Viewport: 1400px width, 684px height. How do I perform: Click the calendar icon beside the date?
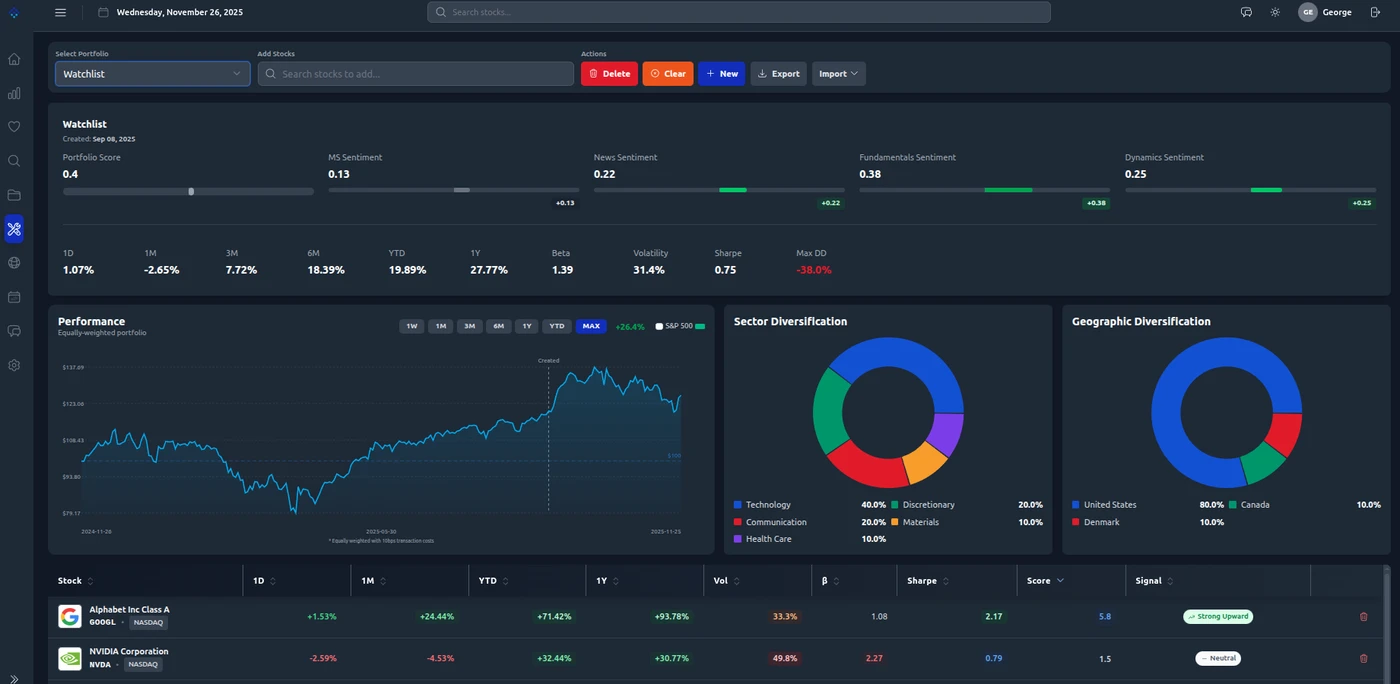click(103, 12)
